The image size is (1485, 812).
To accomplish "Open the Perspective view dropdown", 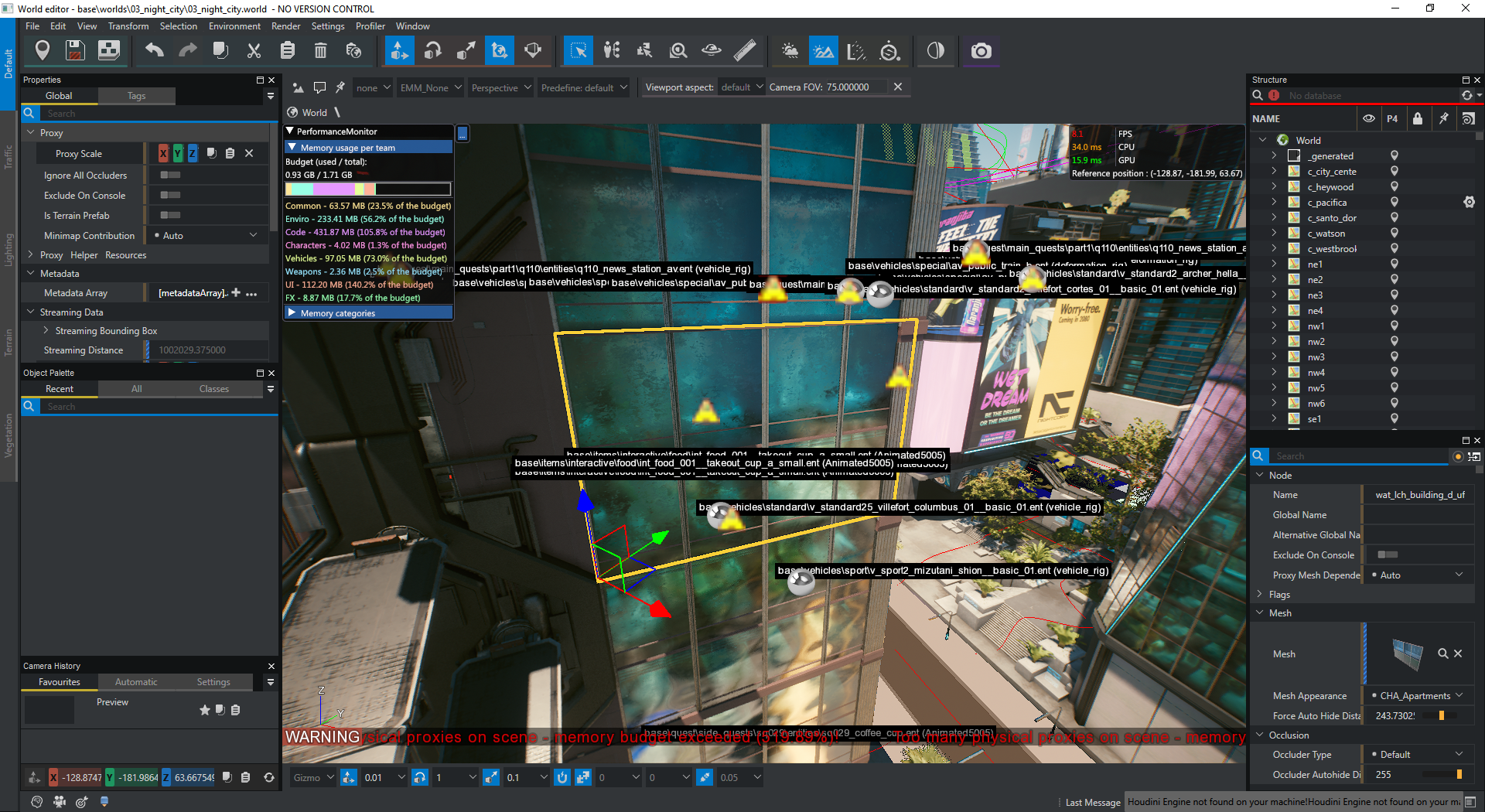I will [501, 88].
